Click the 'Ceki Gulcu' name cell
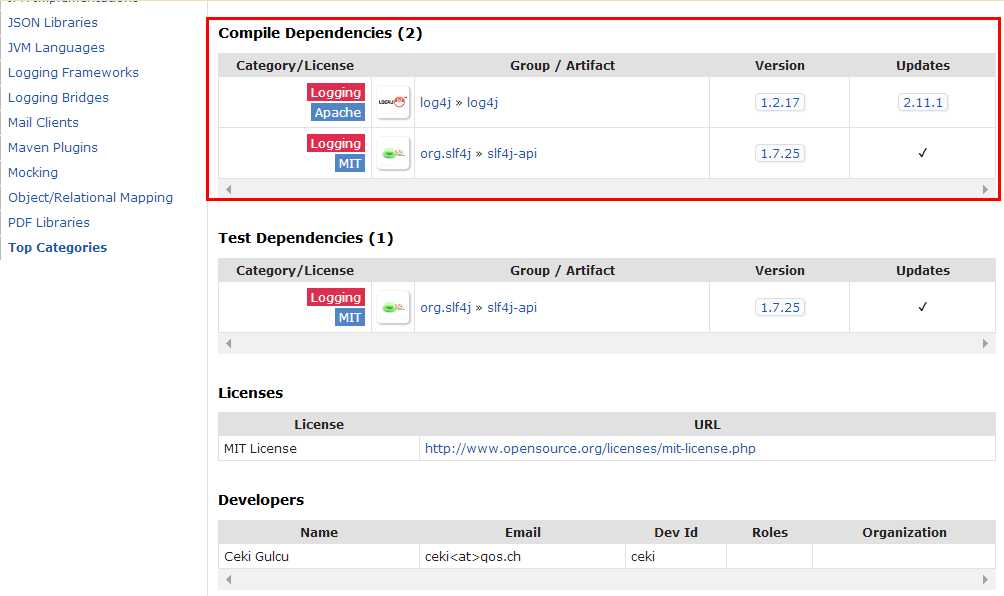 click(x=319, y=556)
